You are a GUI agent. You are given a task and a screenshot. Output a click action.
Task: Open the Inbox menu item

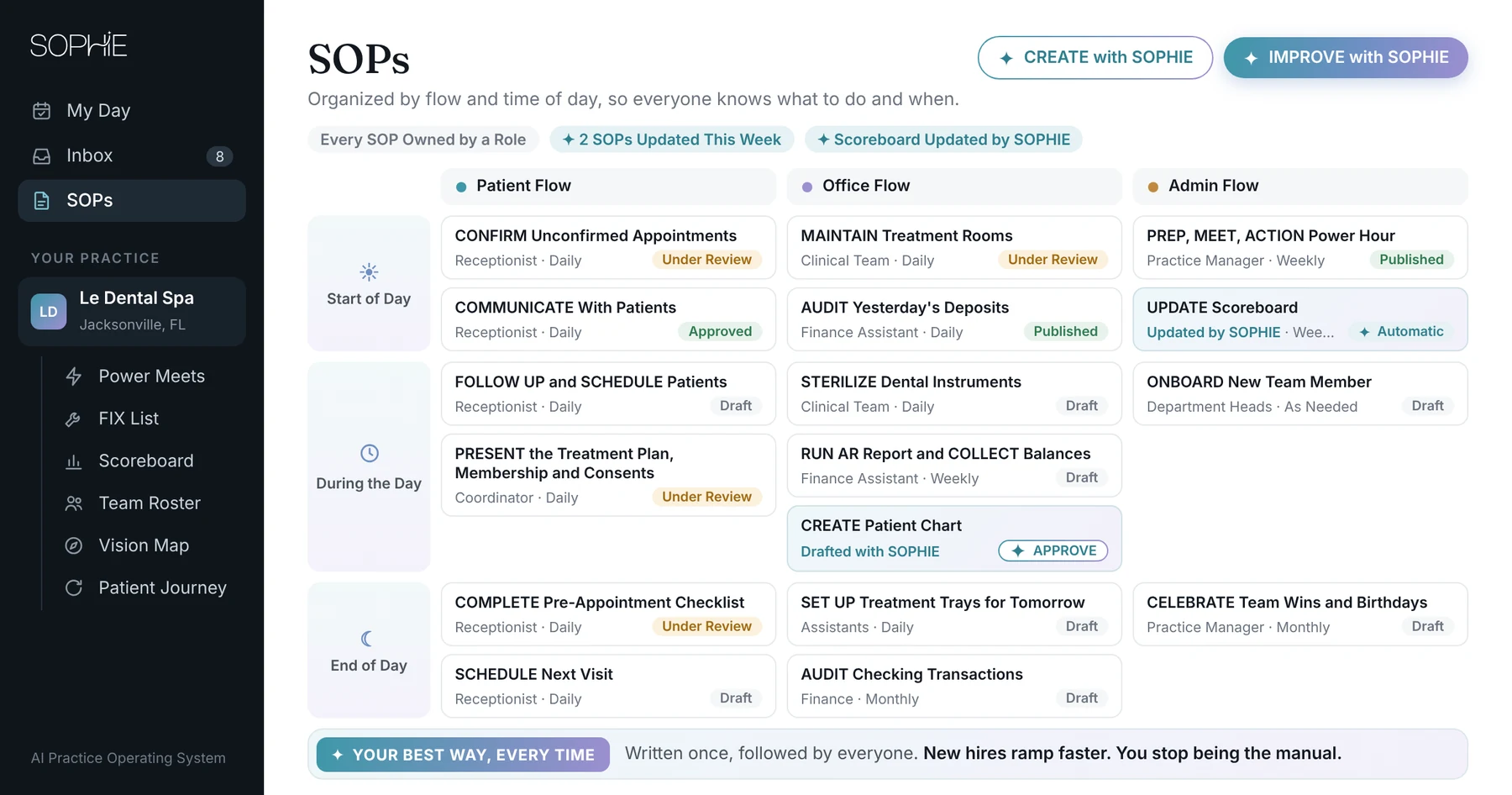132,156
